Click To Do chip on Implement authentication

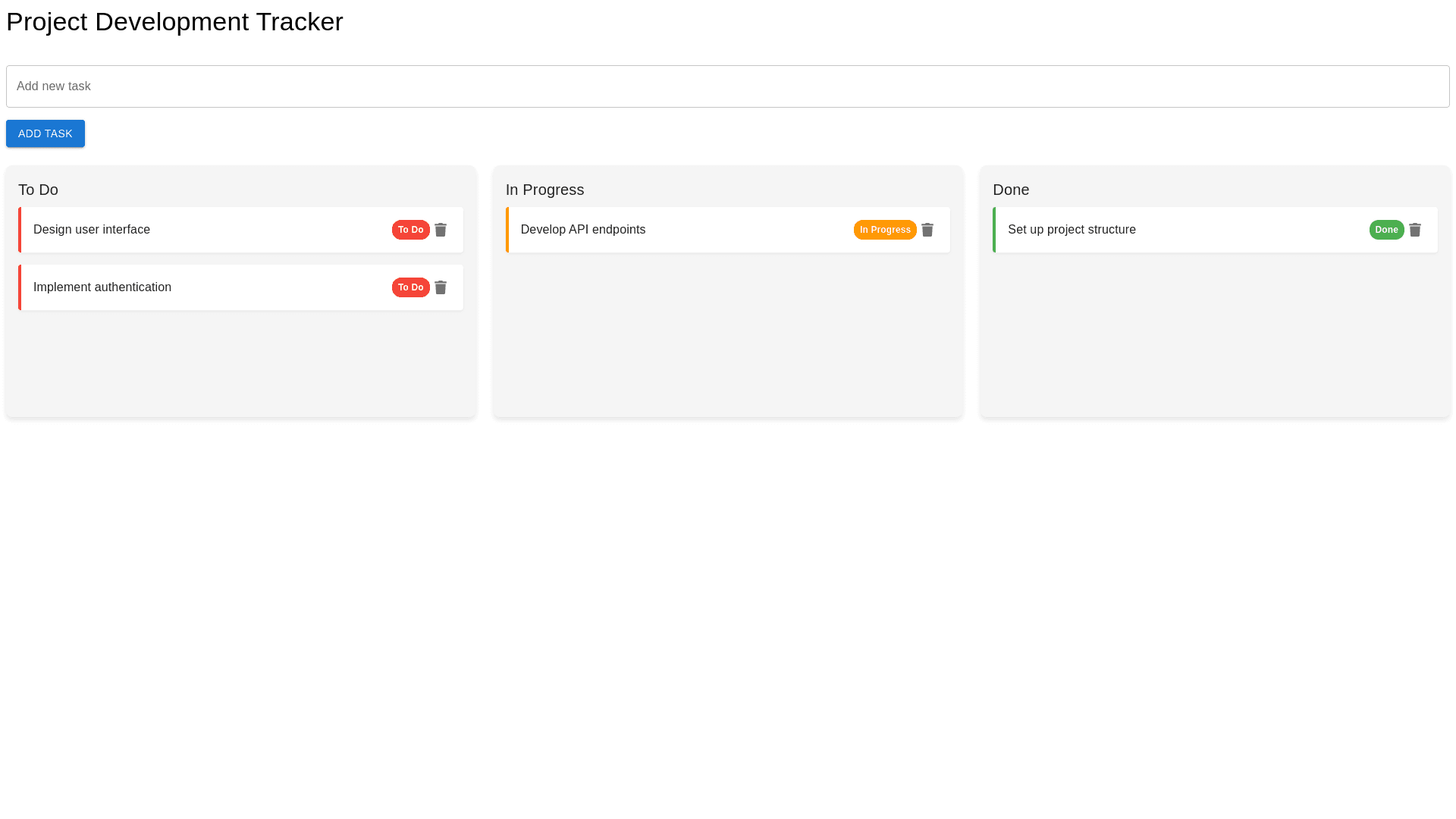tap(410, 287)
